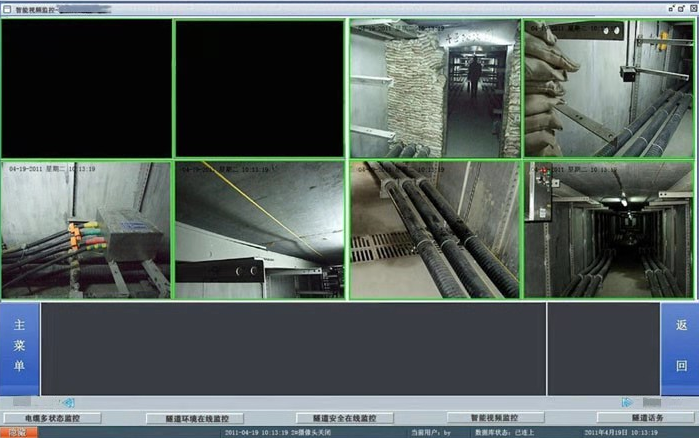Select feed with colored cable junction box
The height and width of the screenshot is (438, 699).
tap(87, 230)
